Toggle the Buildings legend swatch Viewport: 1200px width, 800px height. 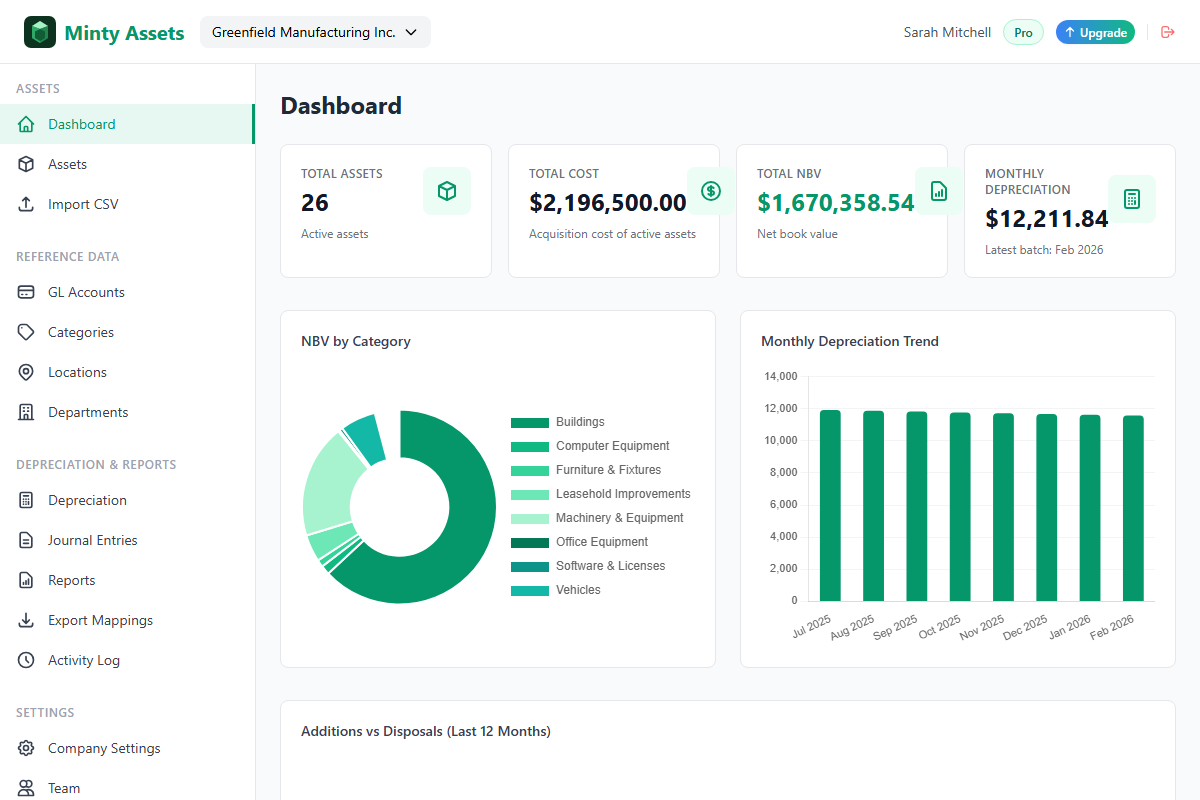[x=530, y=423]
